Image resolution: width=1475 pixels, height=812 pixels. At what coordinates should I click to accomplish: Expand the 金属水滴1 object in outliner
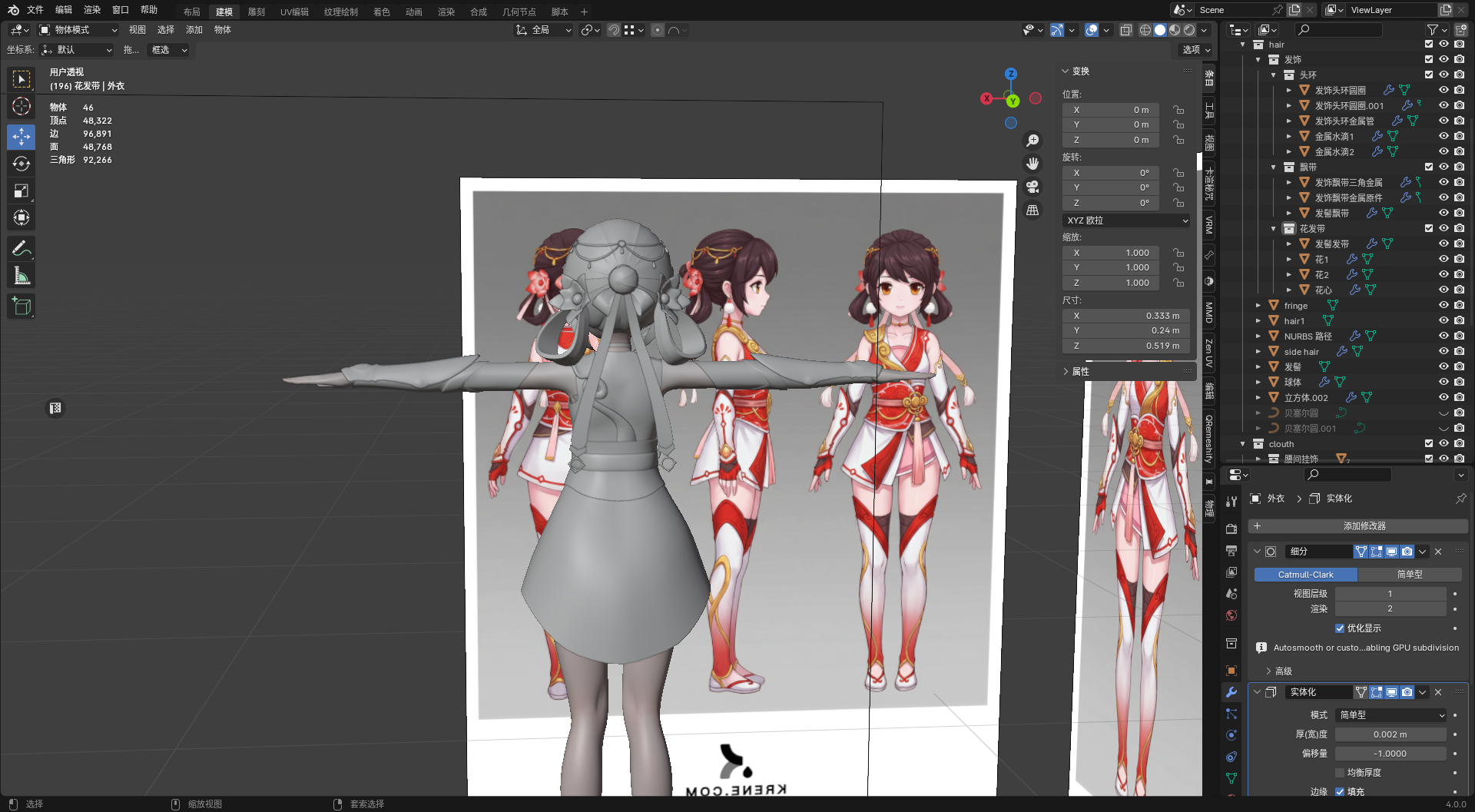[x=1289, y=136]
